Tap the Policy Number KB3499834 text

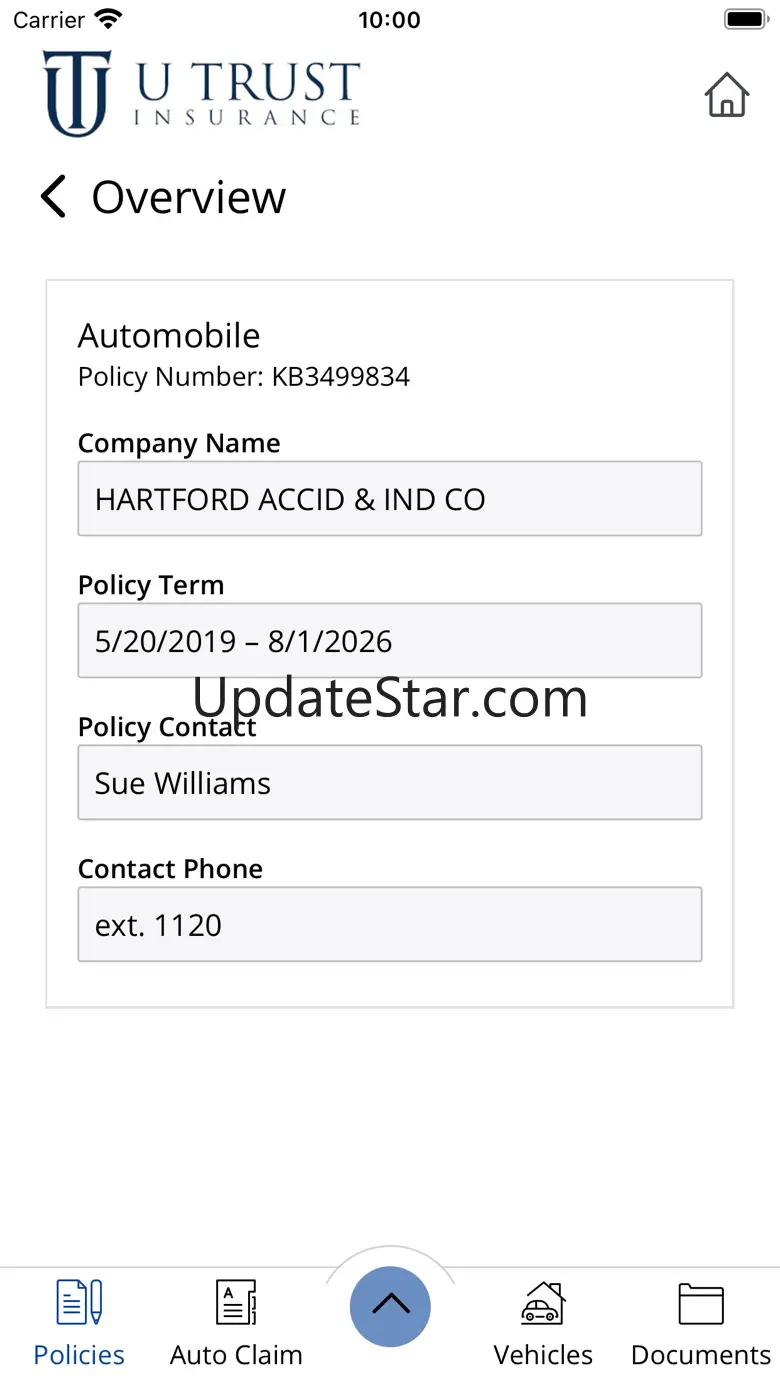click(244, 377)
